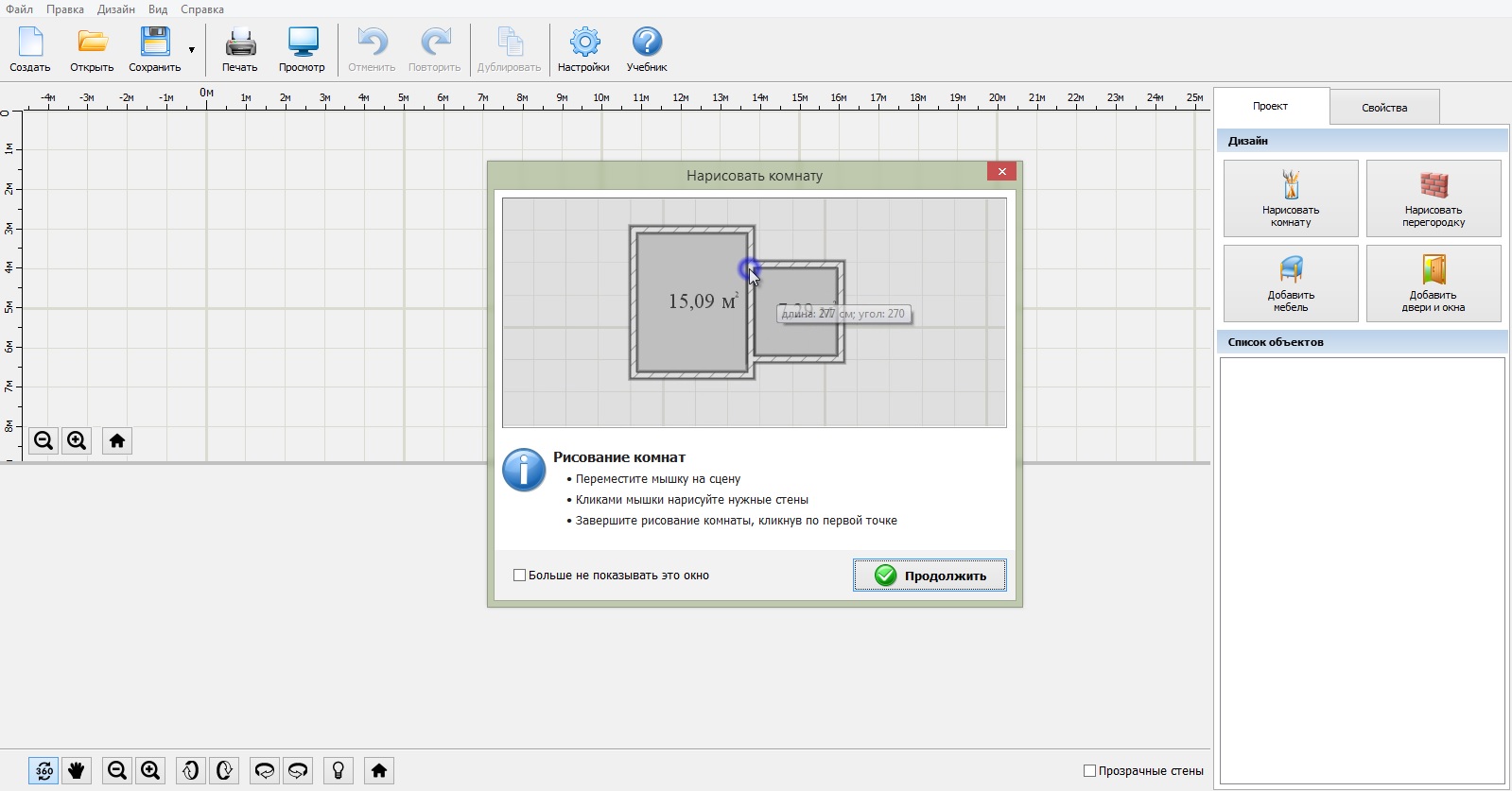Click the Создать new project icon
This screenshot has width=1512, height=791.
point(30,49)
